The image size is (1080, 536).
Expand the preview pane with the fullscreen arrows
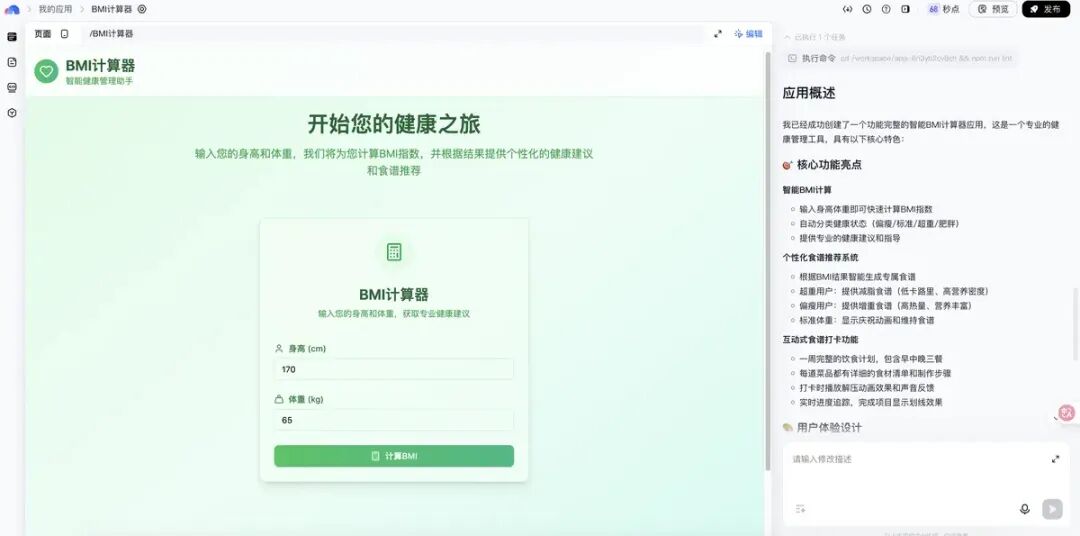point(718,34)
